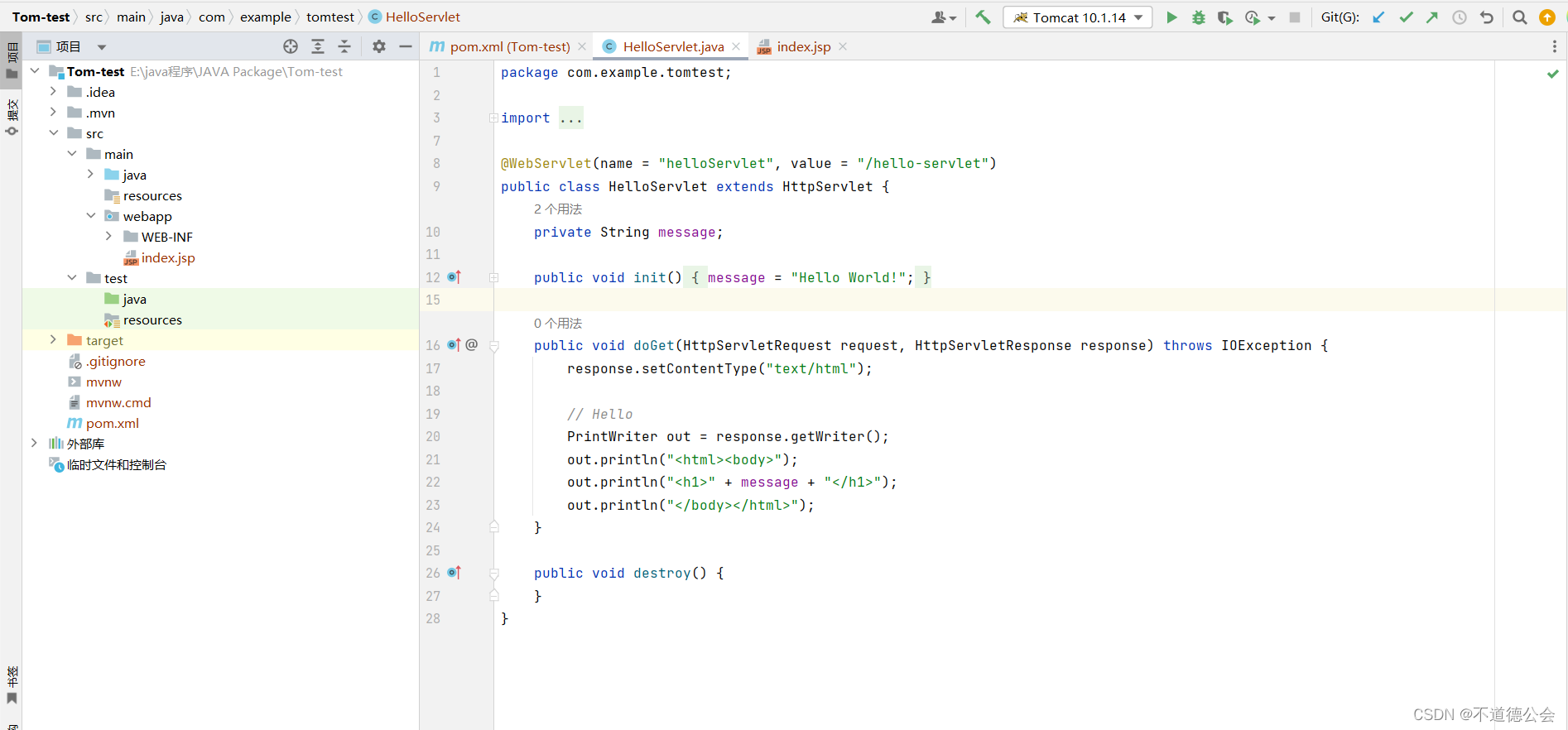
Task: Select .gitignore in the project tree
Action: [x=116, y=361]
